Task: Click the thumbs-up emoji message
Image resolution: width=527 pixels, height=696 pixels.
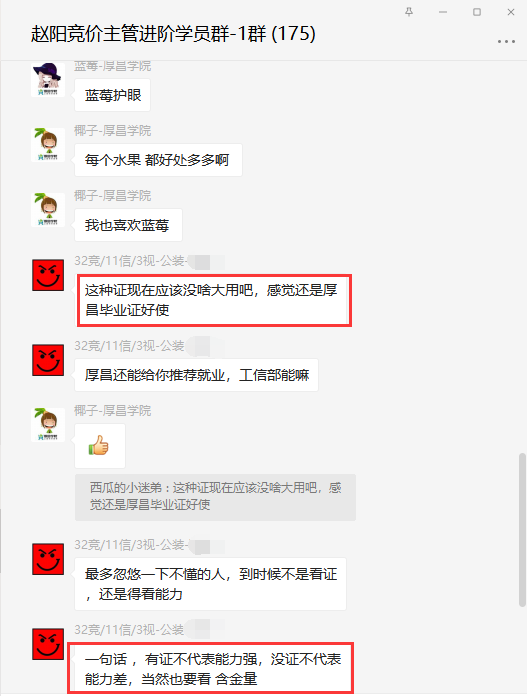Action: point(100,446)
